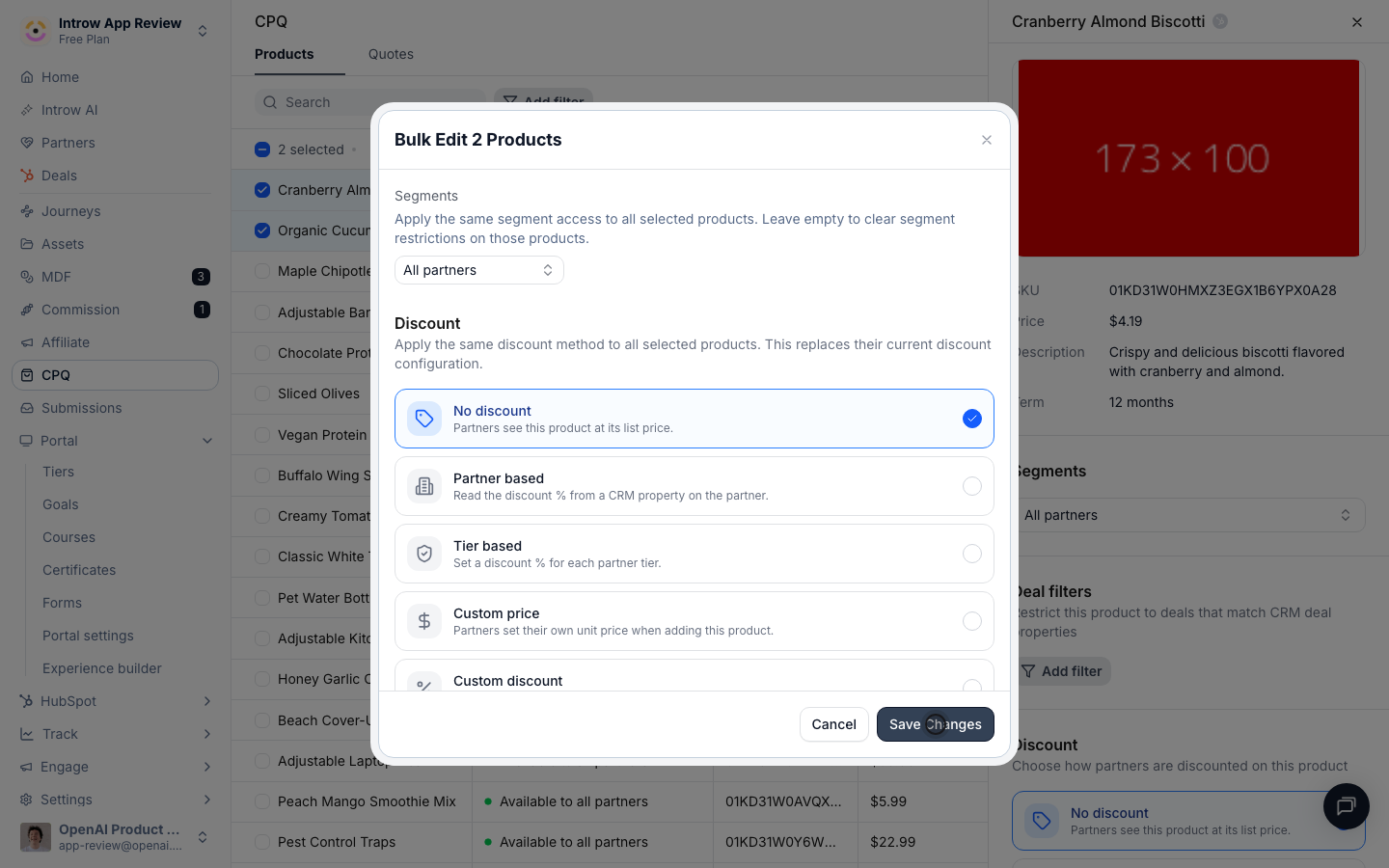Open the CPQ sidebar item
The height and width of the screenshot is (868, 1389).
tap(116, 375)
